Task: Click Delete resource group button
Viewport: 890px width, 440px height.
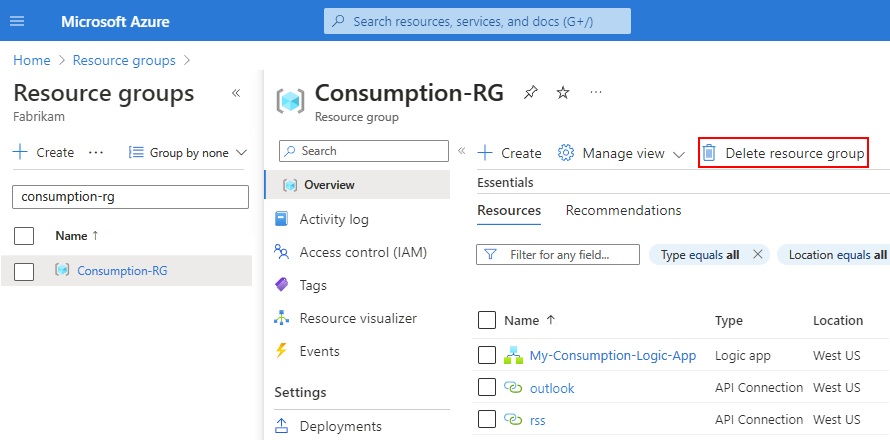Action: pos(783,153)
